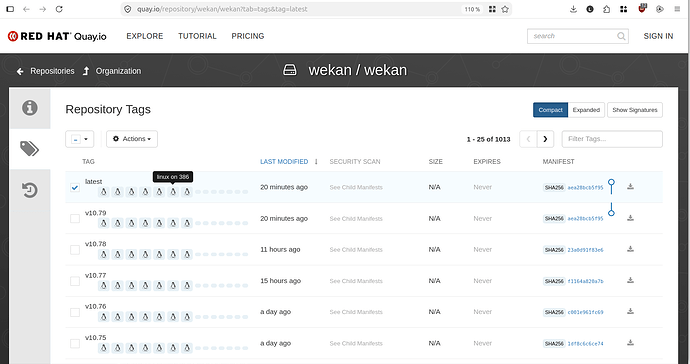Click the fetch tag icon for v10.79
This screenshot has height=364, width=690.
pos(630,218)
